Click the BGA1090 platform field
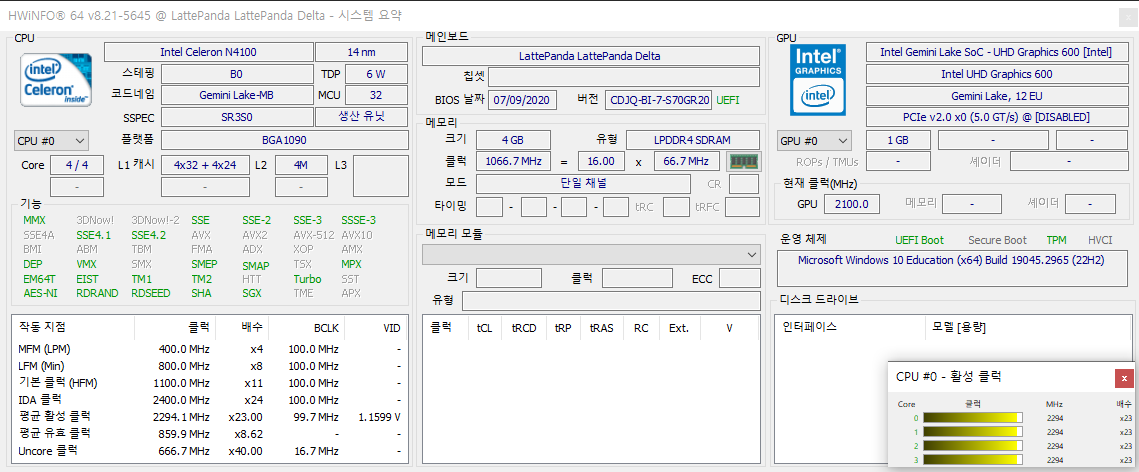 (284, 141)
